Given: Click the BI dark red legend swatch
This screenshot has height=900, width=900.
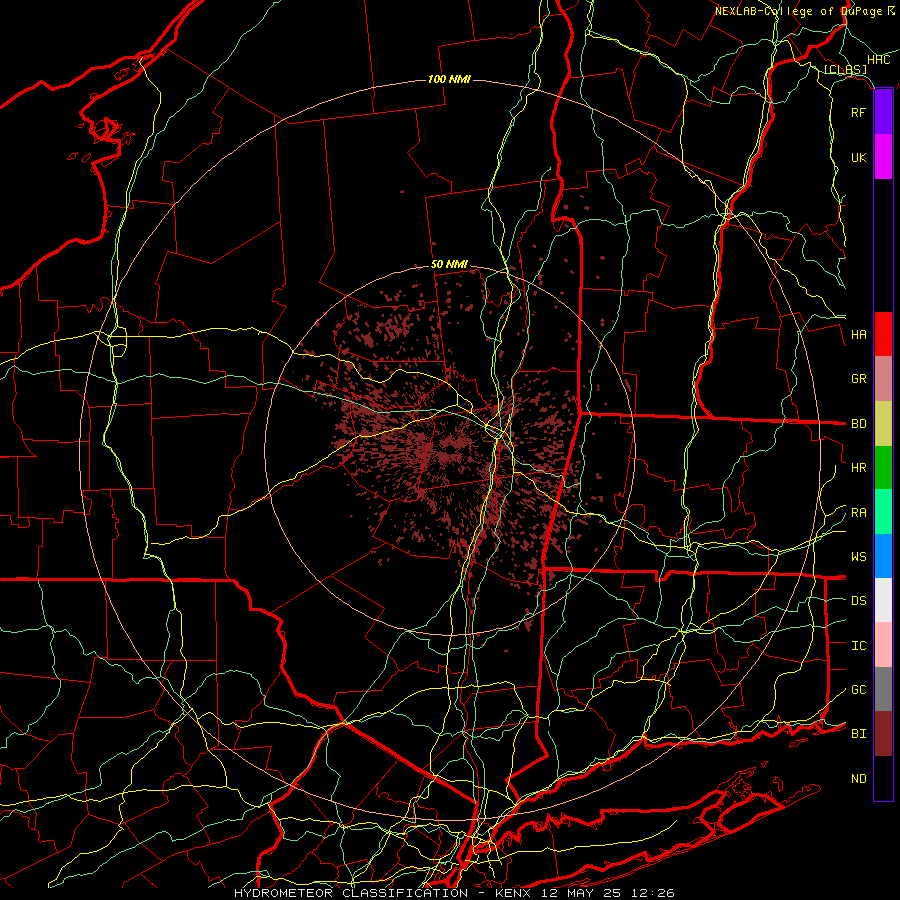Looking at the screenshot, I should pyautogui.click(x=883, y=734).
